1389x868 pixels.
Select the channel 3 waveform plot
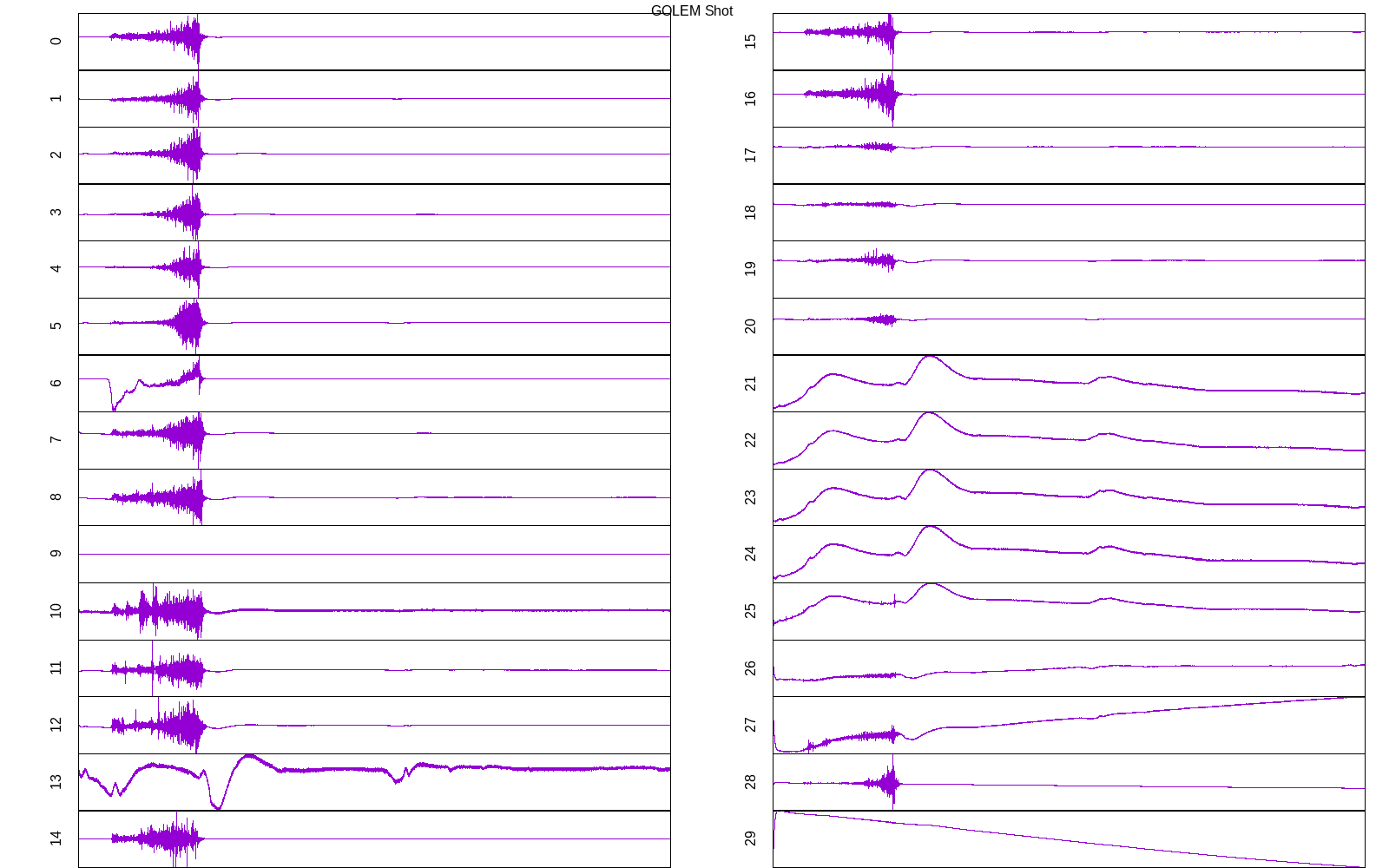tap(374, 213)
